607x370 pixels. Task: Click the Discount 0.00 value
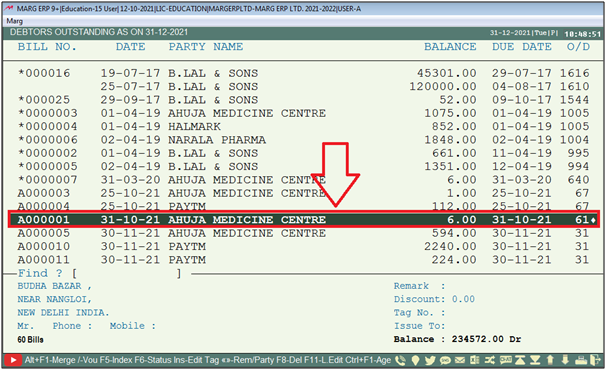(x=463, y=299)
